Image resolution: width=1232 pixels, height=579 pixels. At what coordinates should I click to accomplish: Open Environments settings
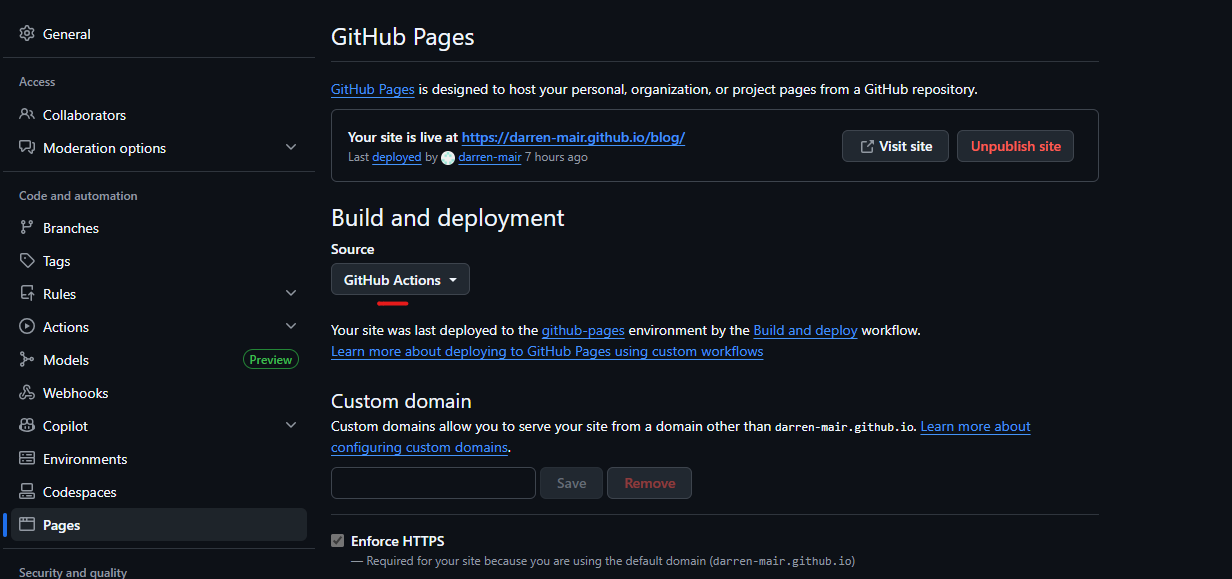tap(159, 459)
